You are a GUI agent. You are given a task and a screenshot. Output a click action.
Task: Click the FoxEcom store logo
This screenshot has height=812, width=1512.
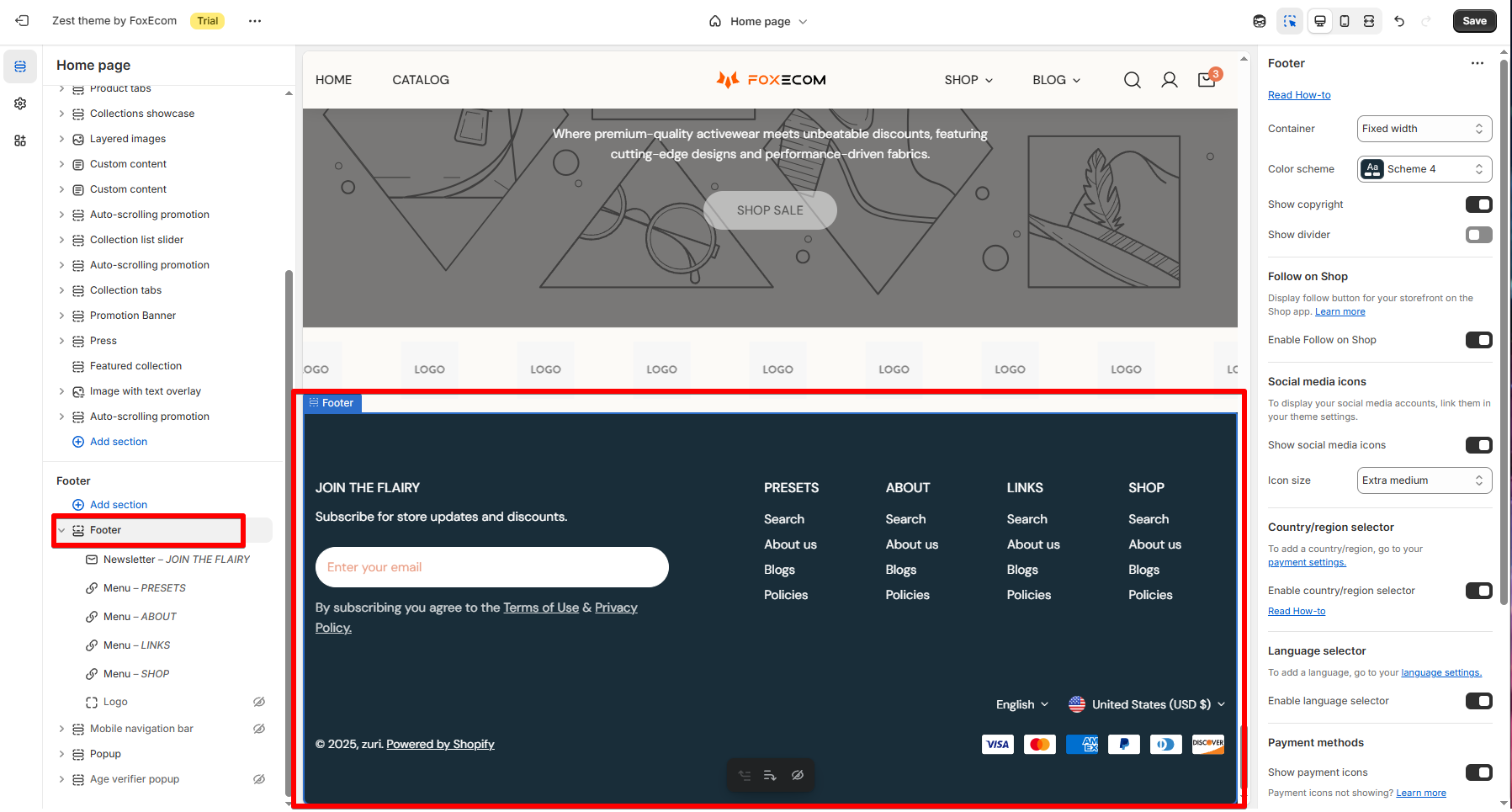pyautogui.click(x=771, y=79)
